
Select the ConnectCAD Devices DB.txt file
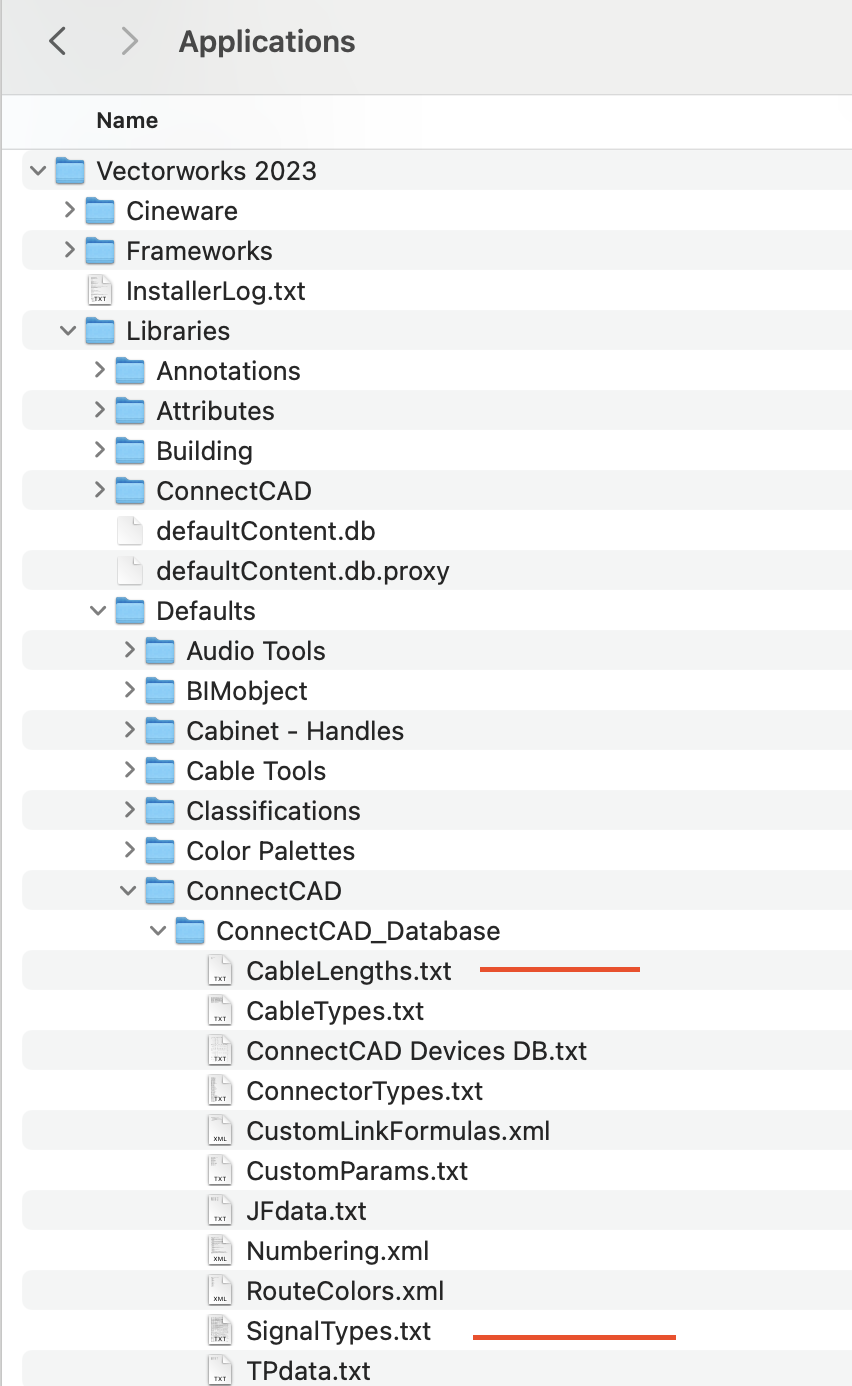pyautogui.click(x=417, y=1050)
